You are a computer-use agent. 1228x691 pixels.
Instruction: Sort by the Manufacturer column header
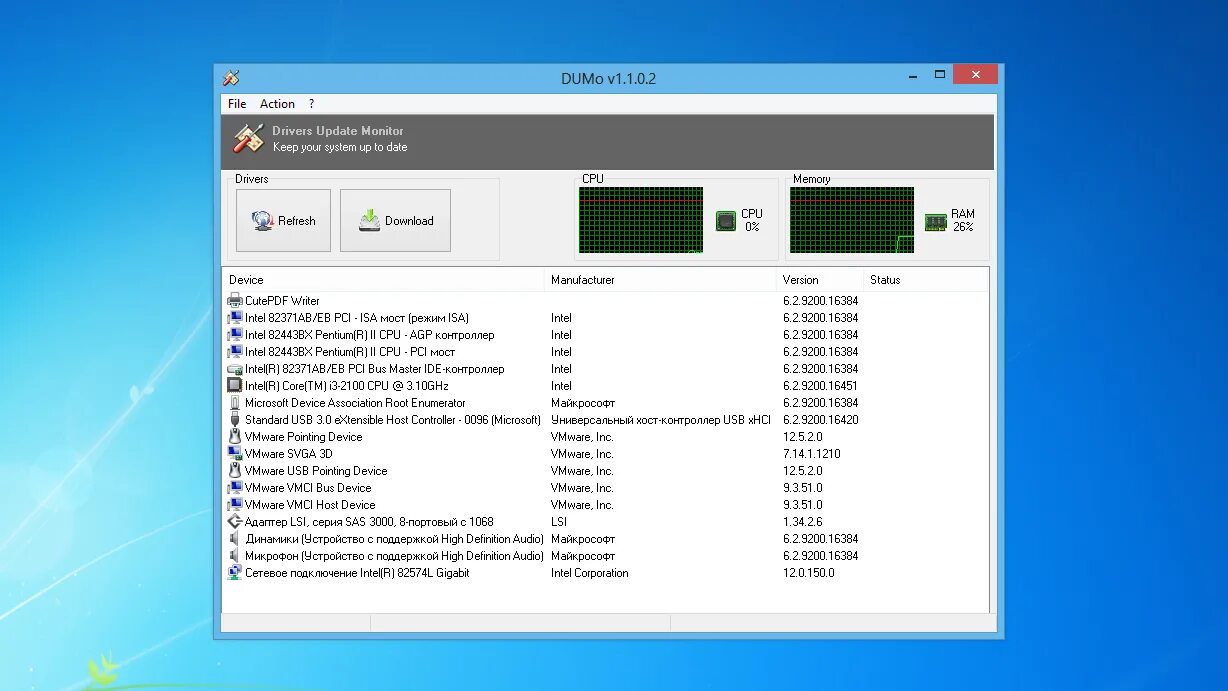click(x=661, y=280)
